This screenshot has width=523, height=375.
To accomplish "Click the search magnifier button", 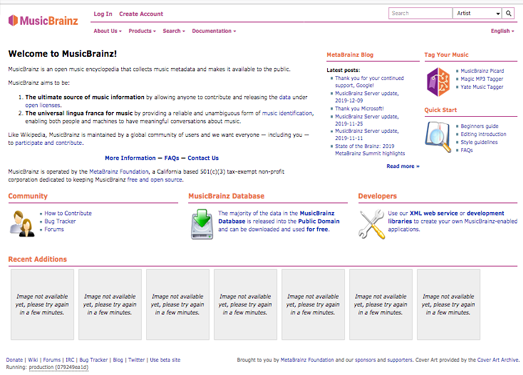I will tap(508, 13).
